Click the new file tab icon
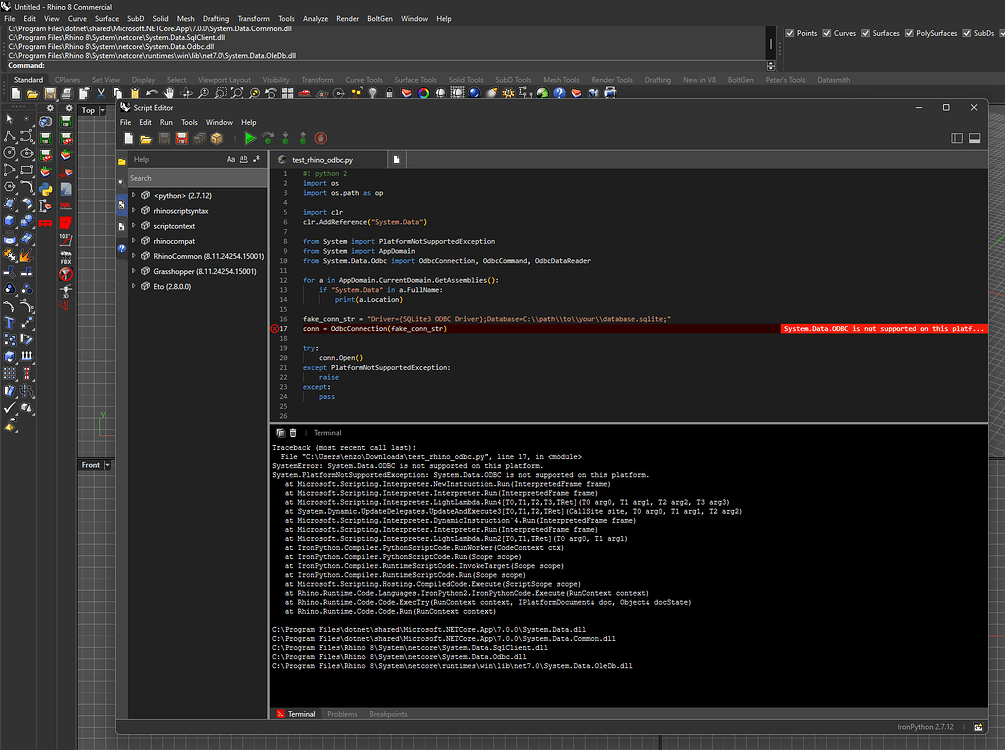 point(397,159)
